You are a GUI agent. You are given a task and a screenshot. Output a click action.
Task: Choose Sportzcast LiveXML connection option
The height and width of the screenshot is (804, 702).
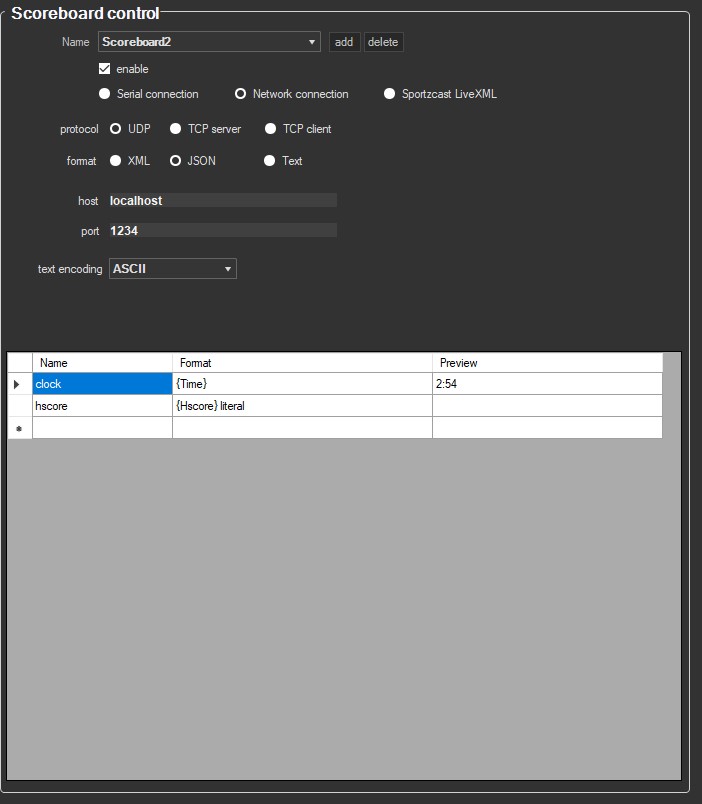pyautogui.click(x=390, y=94)
